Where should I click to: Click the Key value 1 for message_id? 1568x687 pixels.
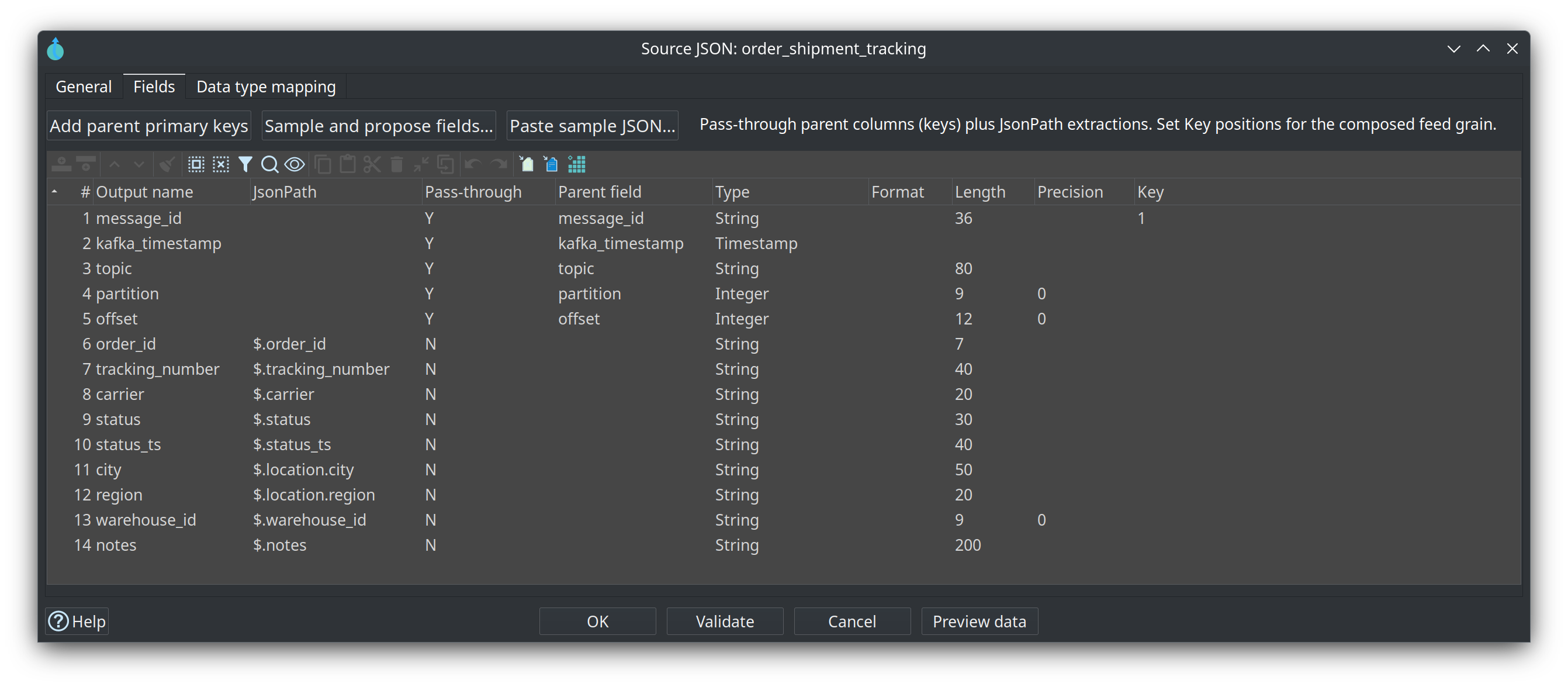click(x=1141, y=218)
